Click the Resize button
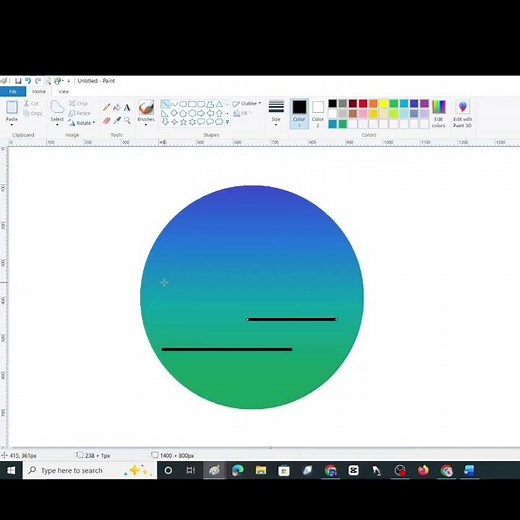Viewport: 520px width, 520px height. pos(79,113)
